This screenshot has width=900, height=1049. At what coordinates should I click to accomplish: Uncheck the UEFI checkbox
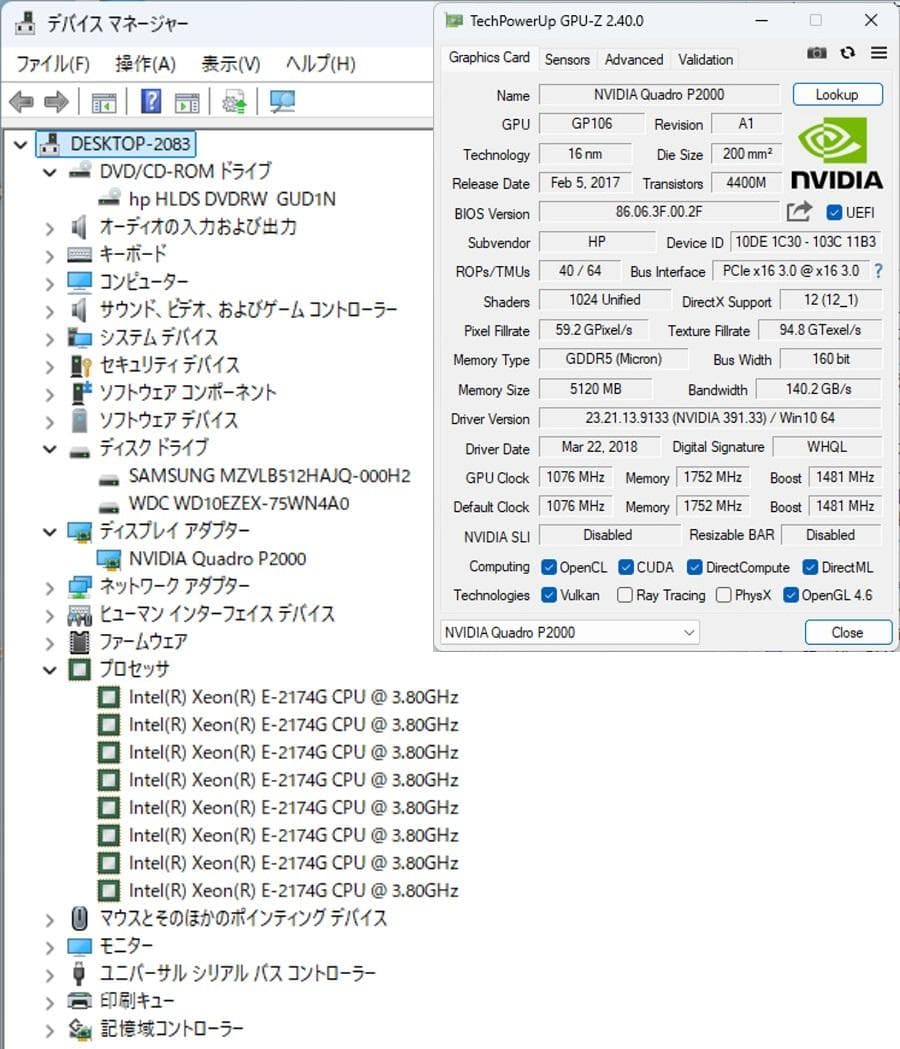coord(833,213)
